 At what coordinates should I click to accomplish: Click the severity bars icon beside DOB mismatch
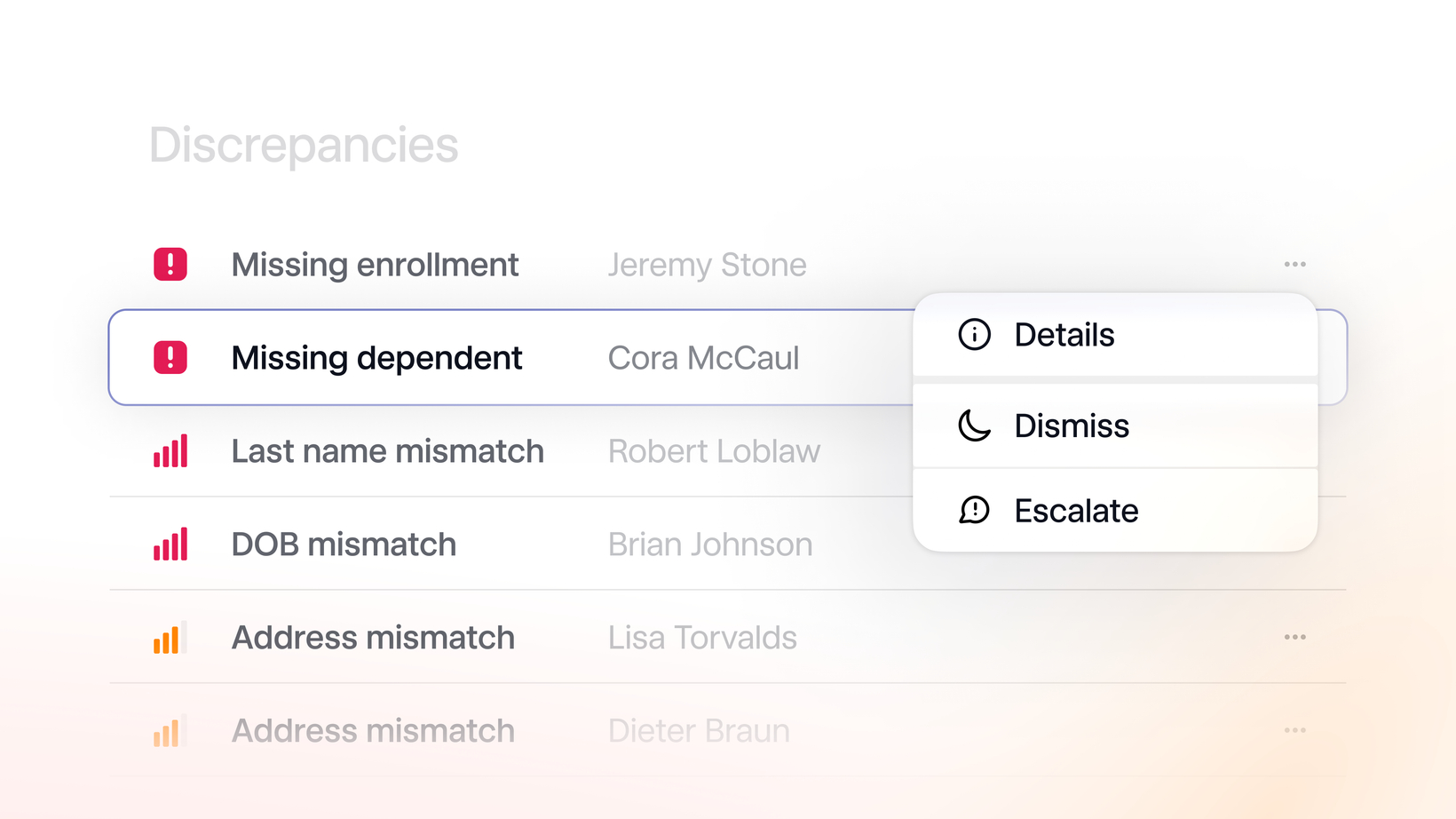(170, 544)
